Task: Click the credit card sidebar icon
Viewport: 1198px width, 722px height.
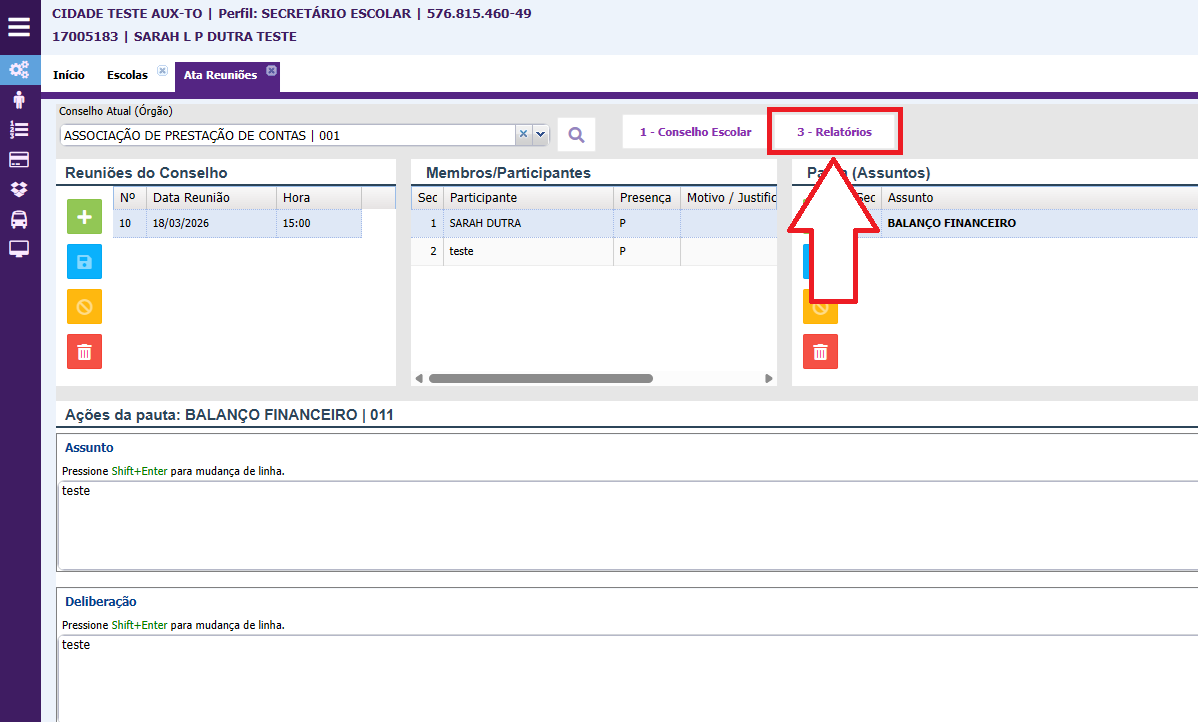Action: coord(19,160)
